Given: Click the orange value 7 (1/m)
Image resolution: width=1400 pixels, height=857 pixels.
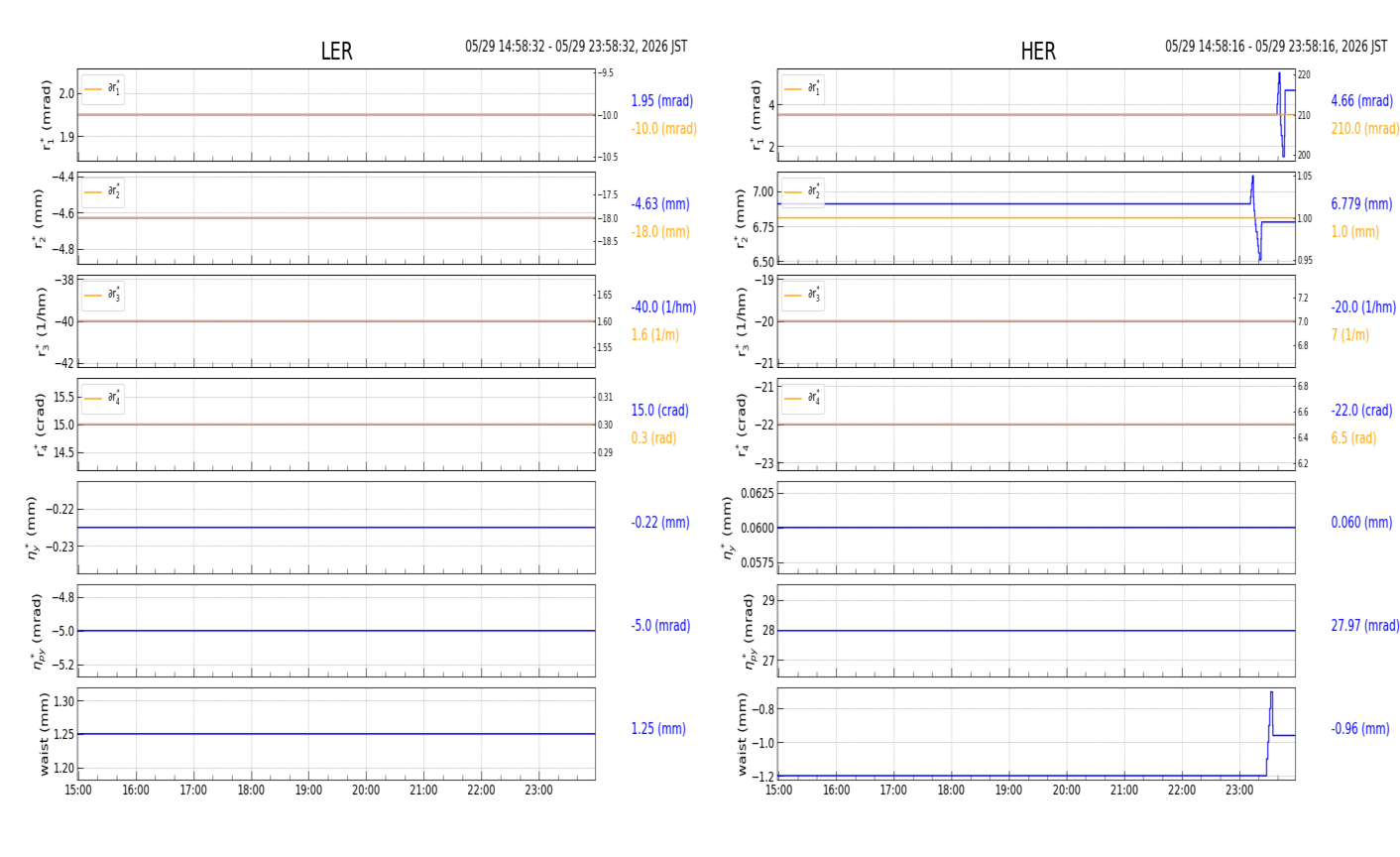Looking at the screenshot, I should point(1349,335).
